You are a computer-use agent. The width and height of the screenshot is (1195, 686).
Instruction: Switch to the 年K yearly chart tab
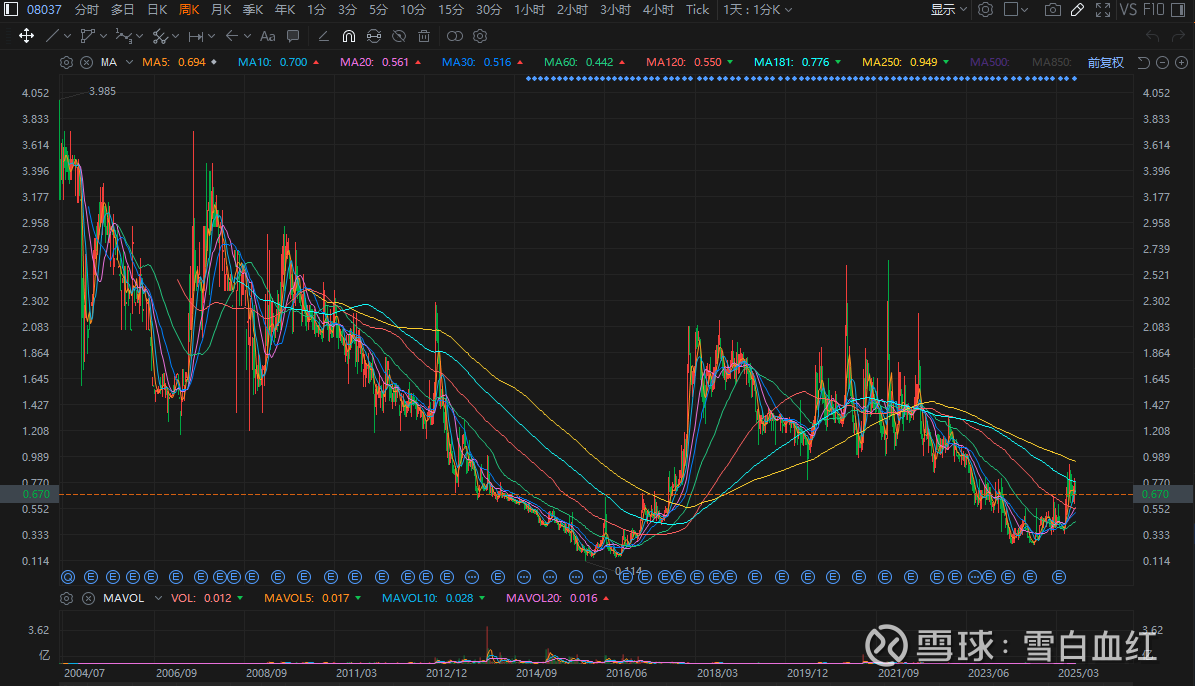285,10
